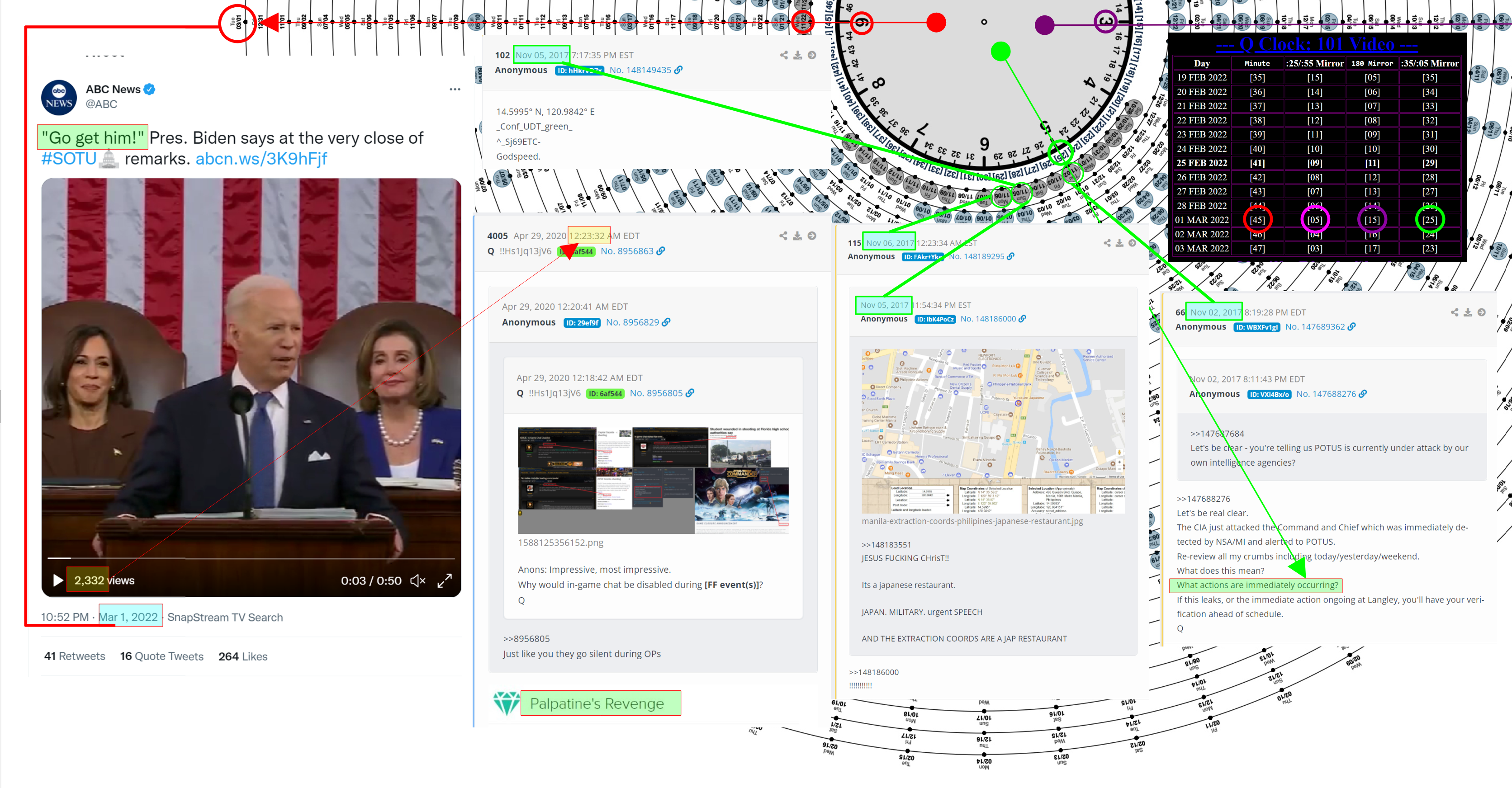Click the chain icon beside No. 147688276

[x=1363, y=394]
